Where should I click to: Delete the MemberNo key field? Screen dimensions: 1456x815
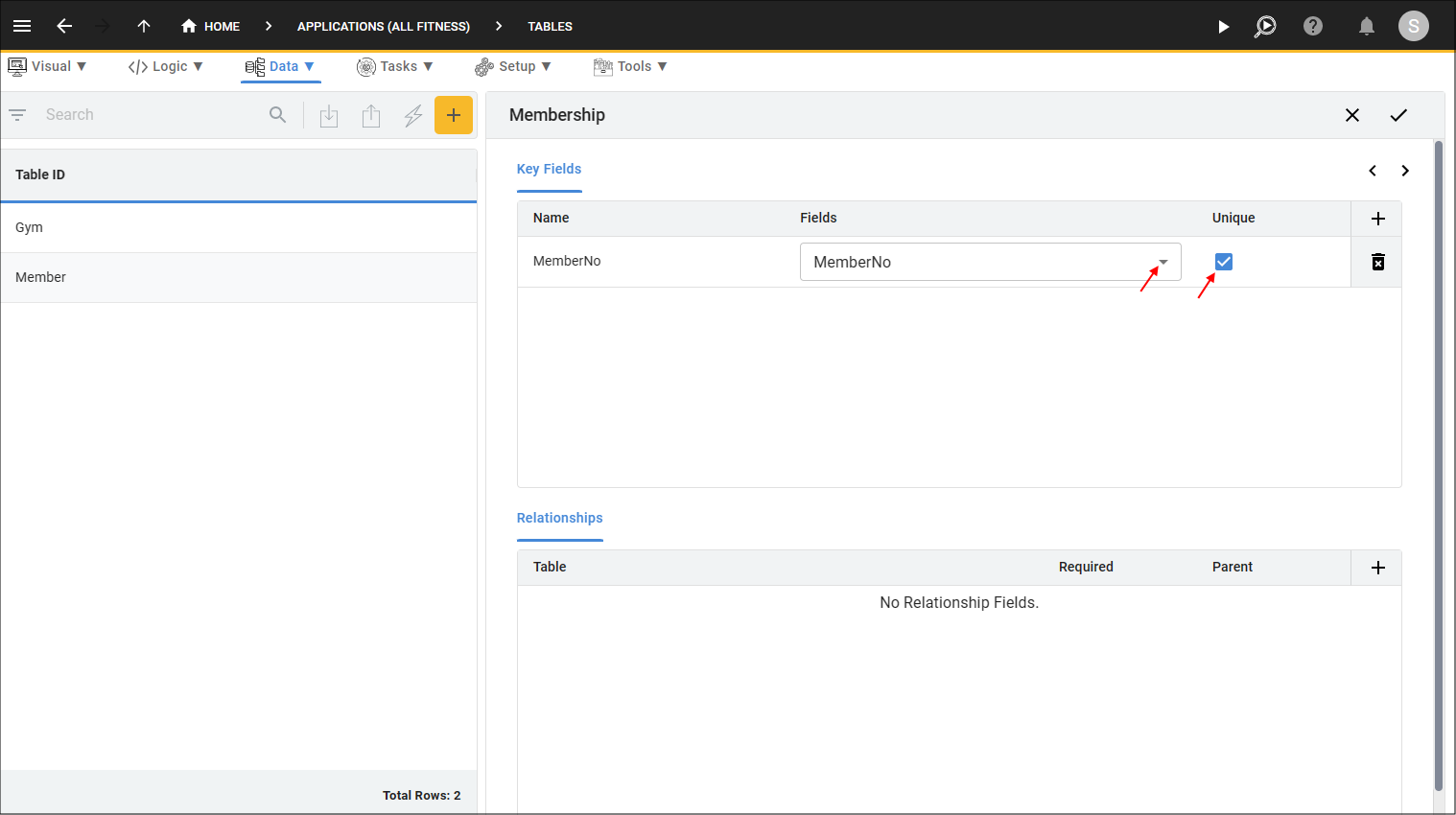[x=1378, y=262]
